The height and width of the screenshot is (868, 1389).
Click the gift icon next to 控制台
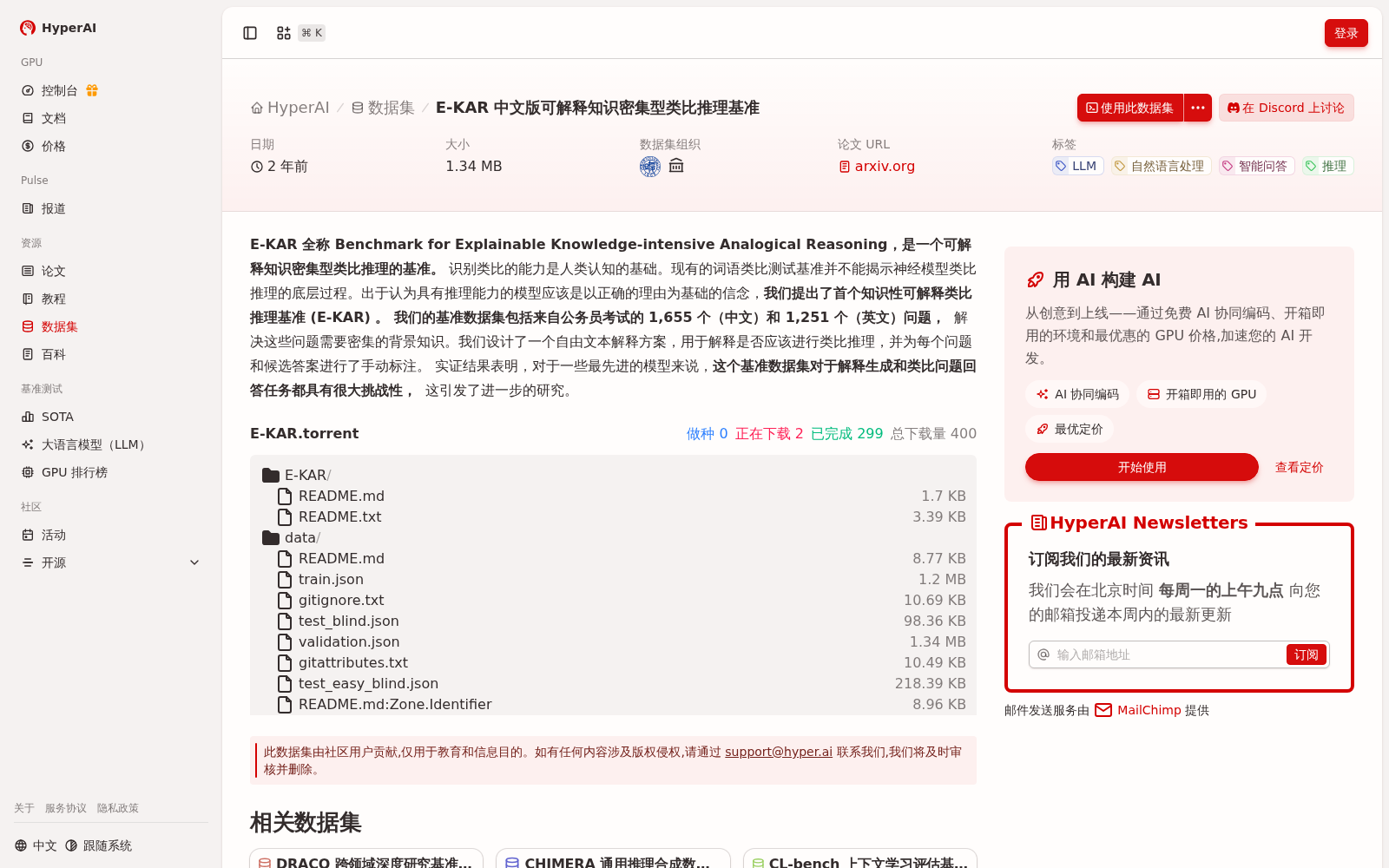point(92,90)
